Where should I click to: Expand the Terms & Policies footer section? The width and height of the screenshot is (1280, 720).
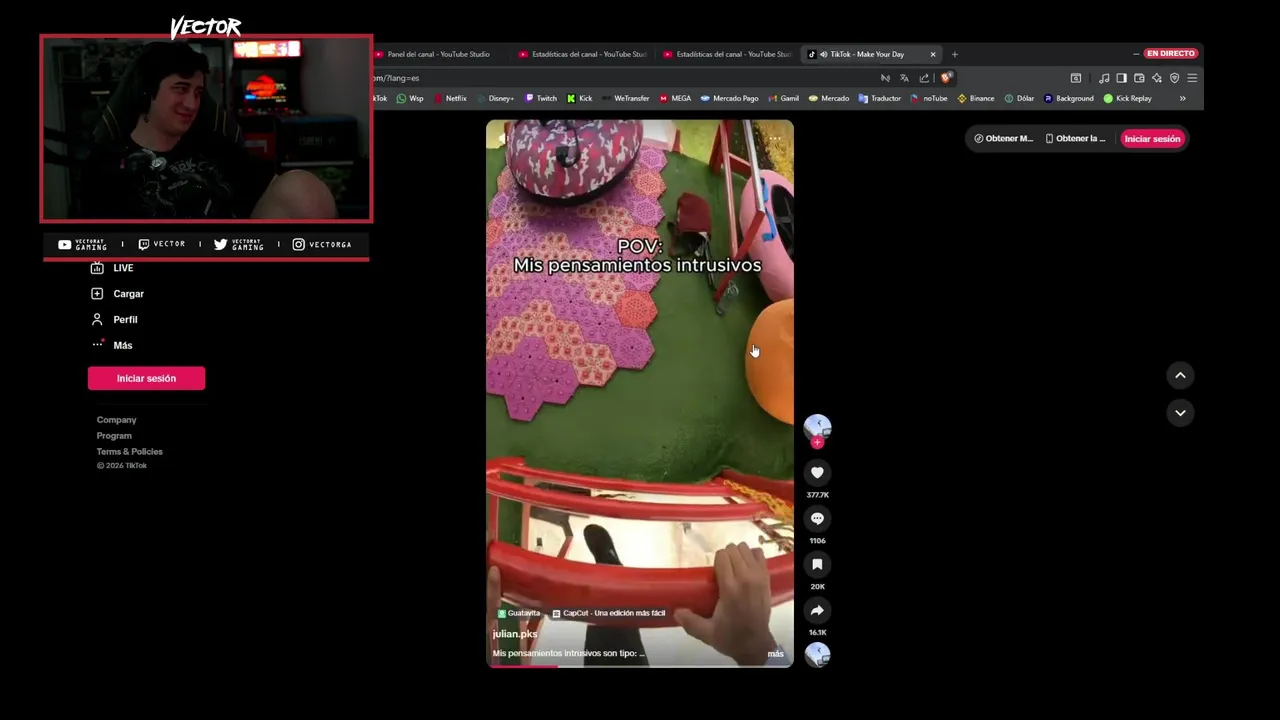130,452
